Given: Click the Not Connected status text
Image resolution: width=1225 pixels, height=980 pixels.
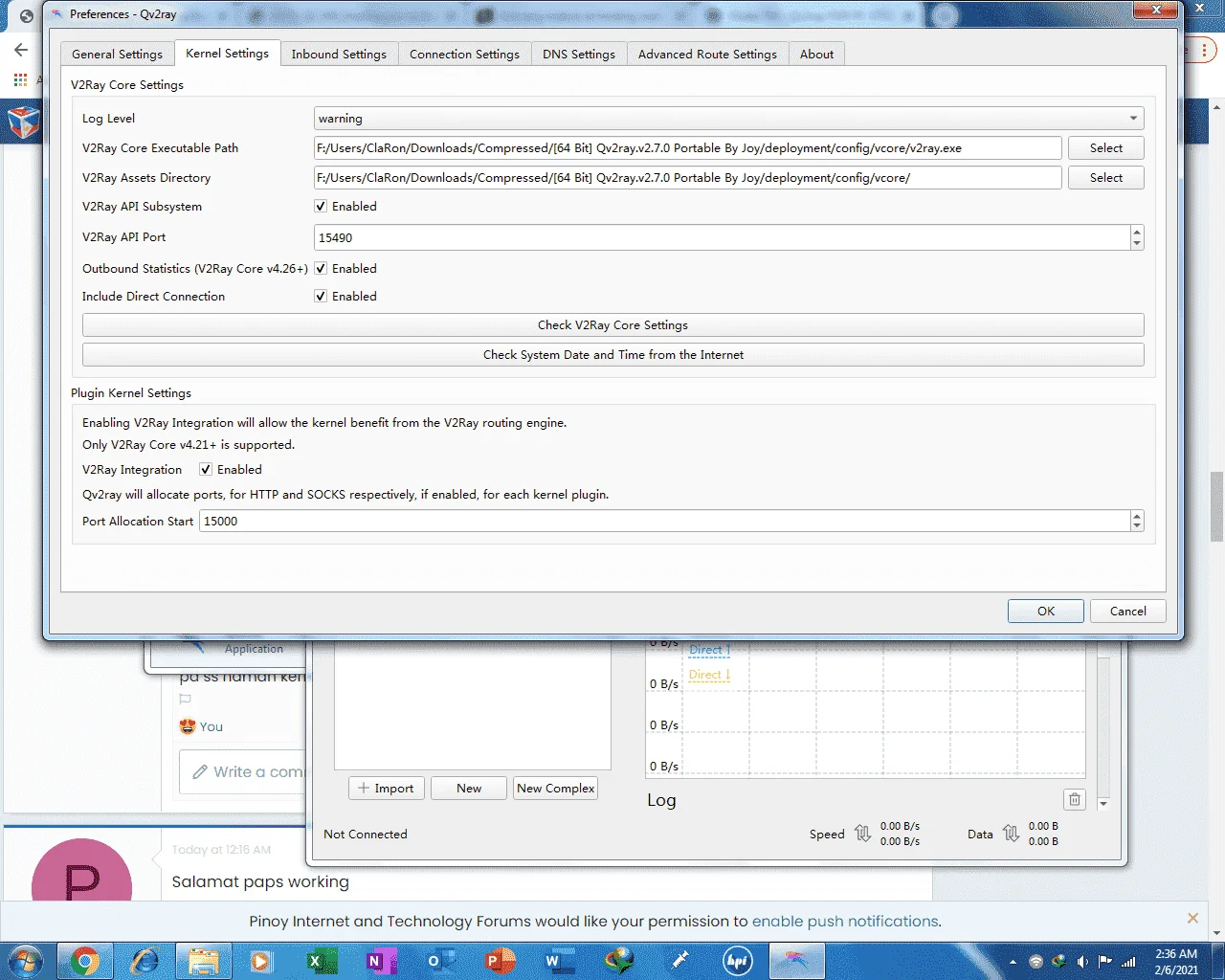Looking at the screenshot, I should click(x=366, y=835).
